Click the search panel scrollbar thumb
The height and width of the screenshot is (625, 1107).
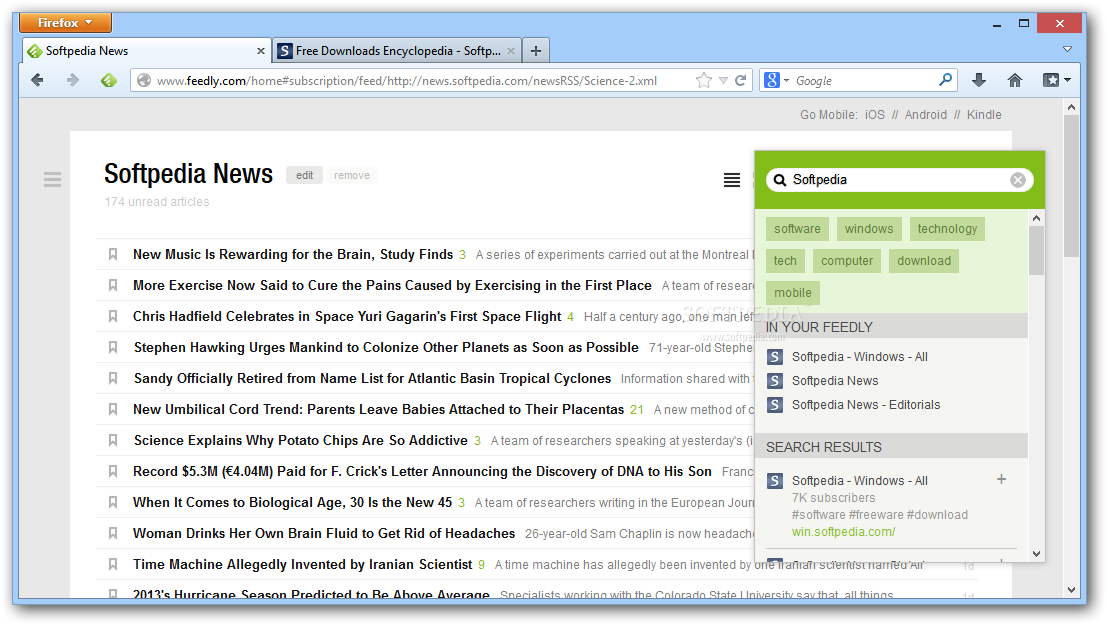click(1036, 251)
